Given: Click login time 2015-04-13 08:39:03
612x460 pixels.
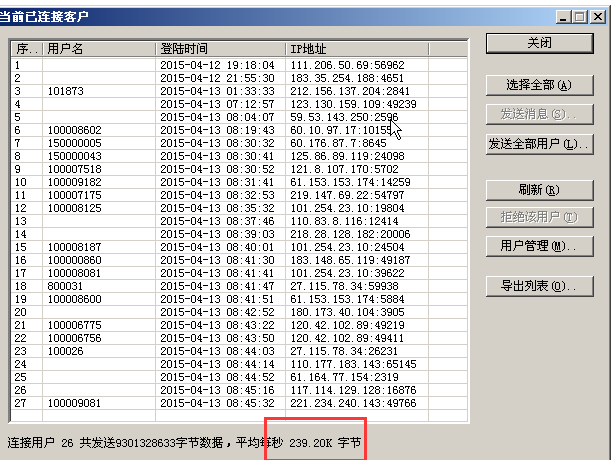Looking at the screenshot, I should pyautogui.click(x=217, y=234).
